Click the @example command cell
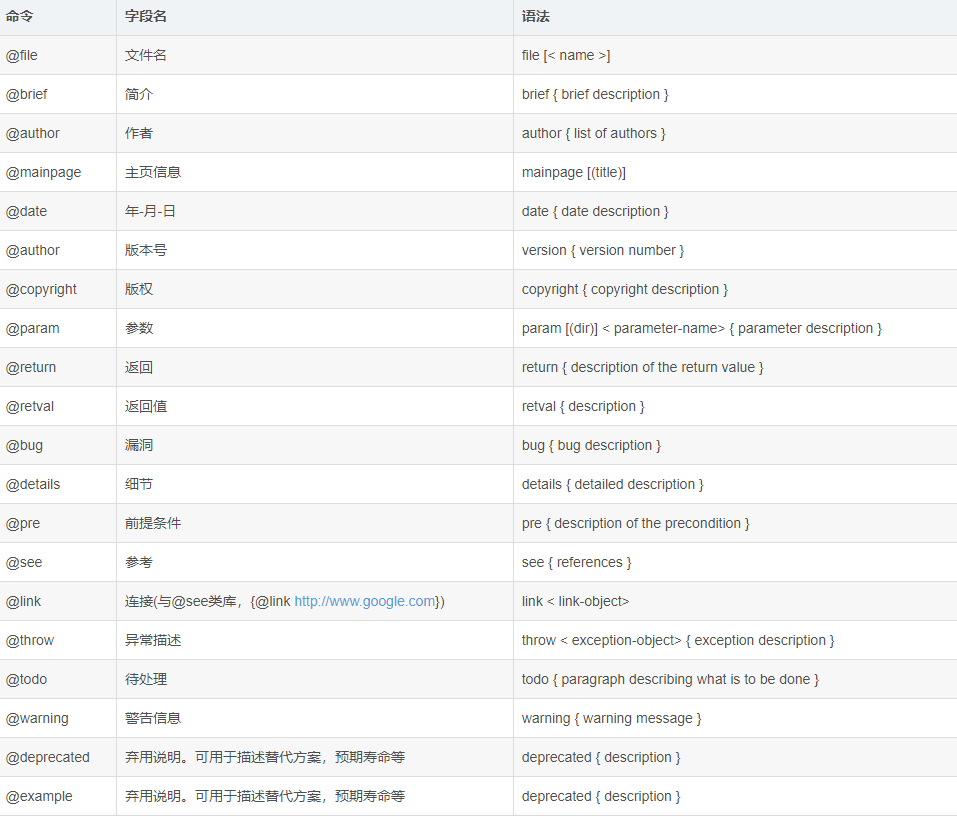Image resolution: width=957 pixels, height=816 pixels. click(39, 796)
